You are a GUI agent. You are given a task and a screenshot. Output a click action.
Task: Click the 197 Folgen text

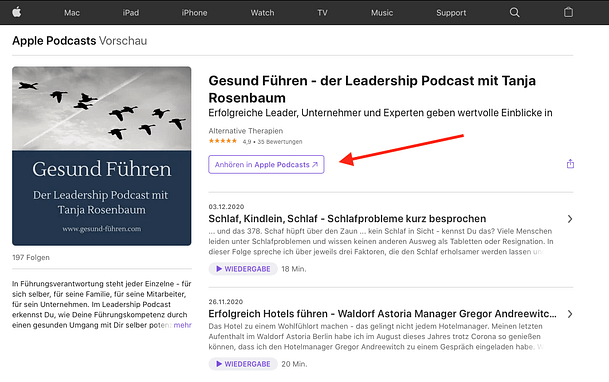pos(31,257)
